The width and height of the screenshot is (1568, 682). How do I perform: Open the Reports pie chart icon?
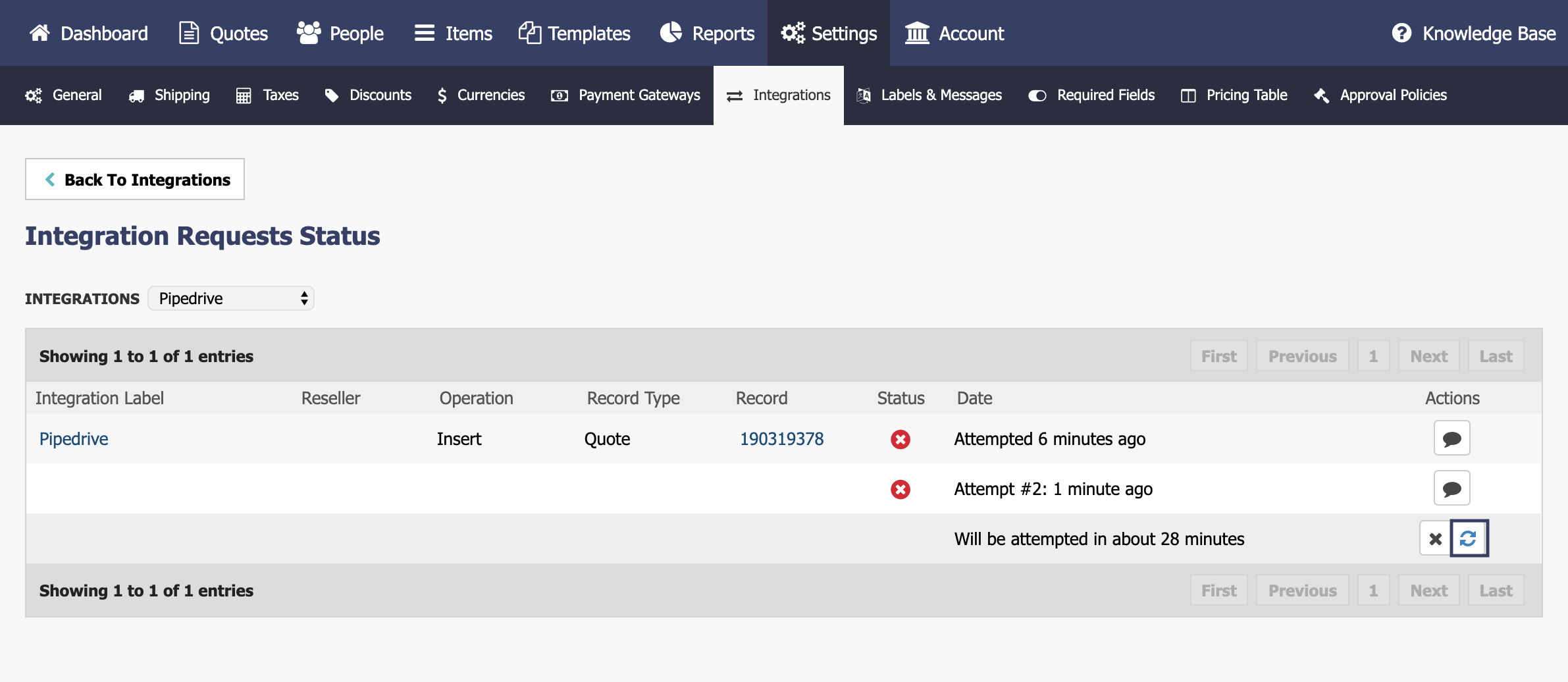[x=671, y=33]
